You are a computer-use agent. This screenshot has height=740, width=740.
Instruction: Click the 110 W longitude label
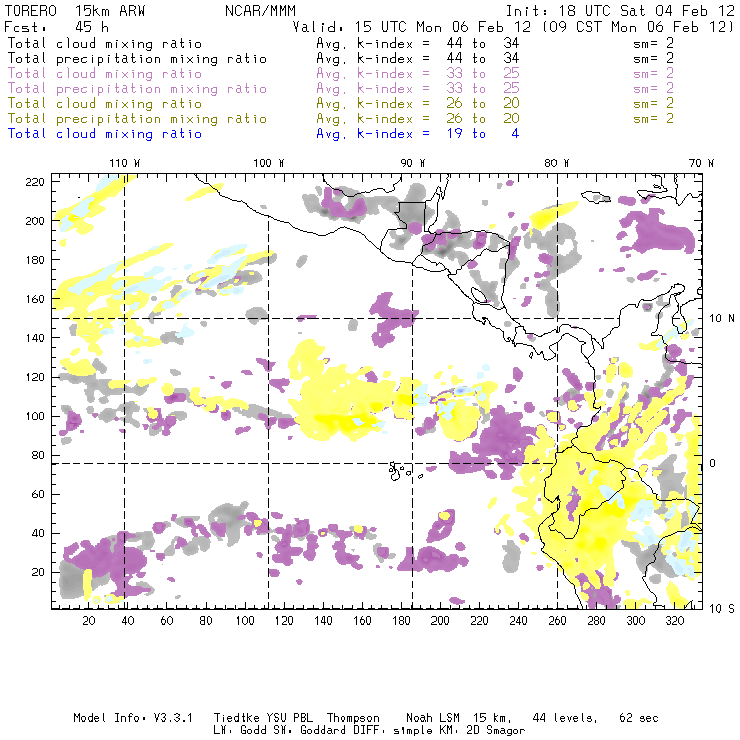pos(124,163)
